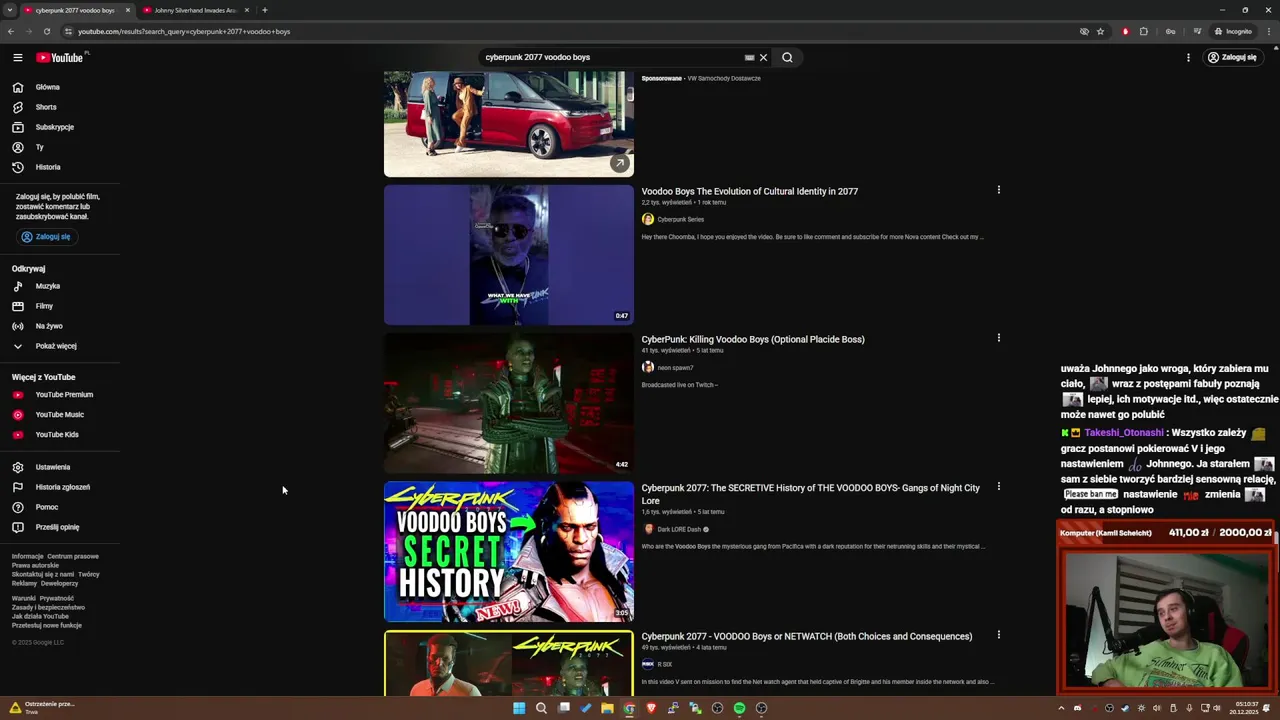
Task: Open a new browser tab
Action: pyautogui.click(x=264, y=10)
